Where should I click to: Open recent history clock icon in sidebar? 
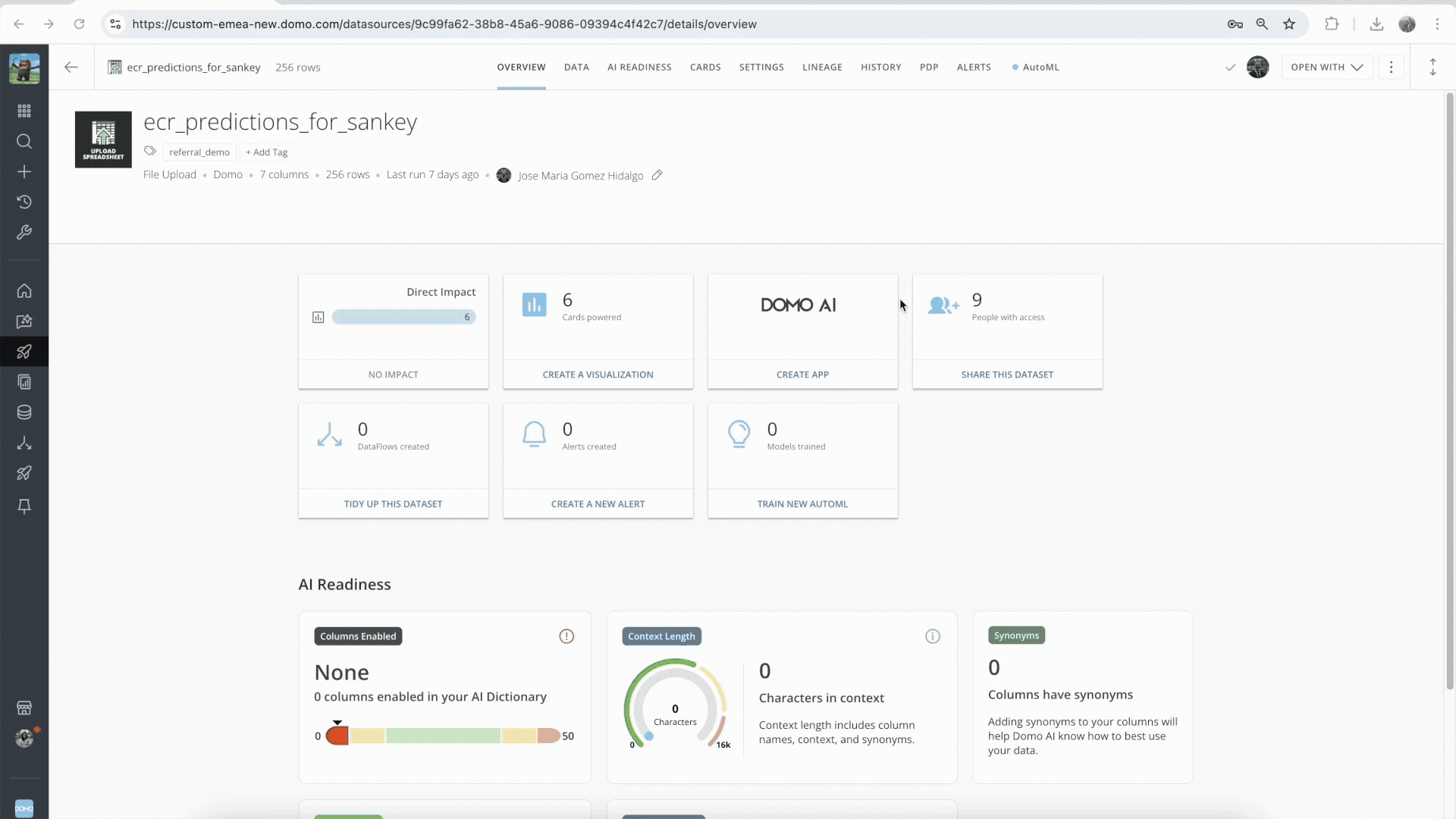24,202
